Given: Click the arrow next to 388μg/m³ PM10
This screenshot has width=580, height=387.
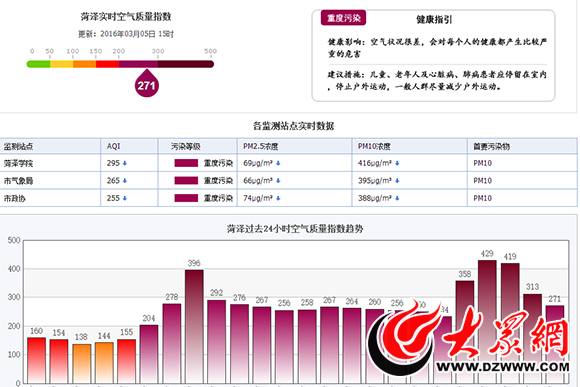Looking at the screenshot, I should [x=397, y=198].
